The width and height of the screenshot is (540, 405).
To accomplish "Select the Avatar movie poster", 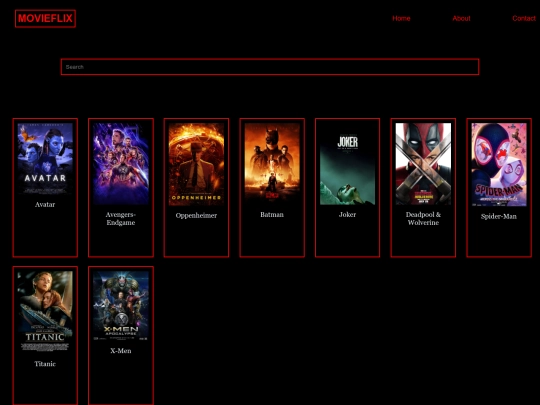I will pyautogui.click(x=45, y=159).
